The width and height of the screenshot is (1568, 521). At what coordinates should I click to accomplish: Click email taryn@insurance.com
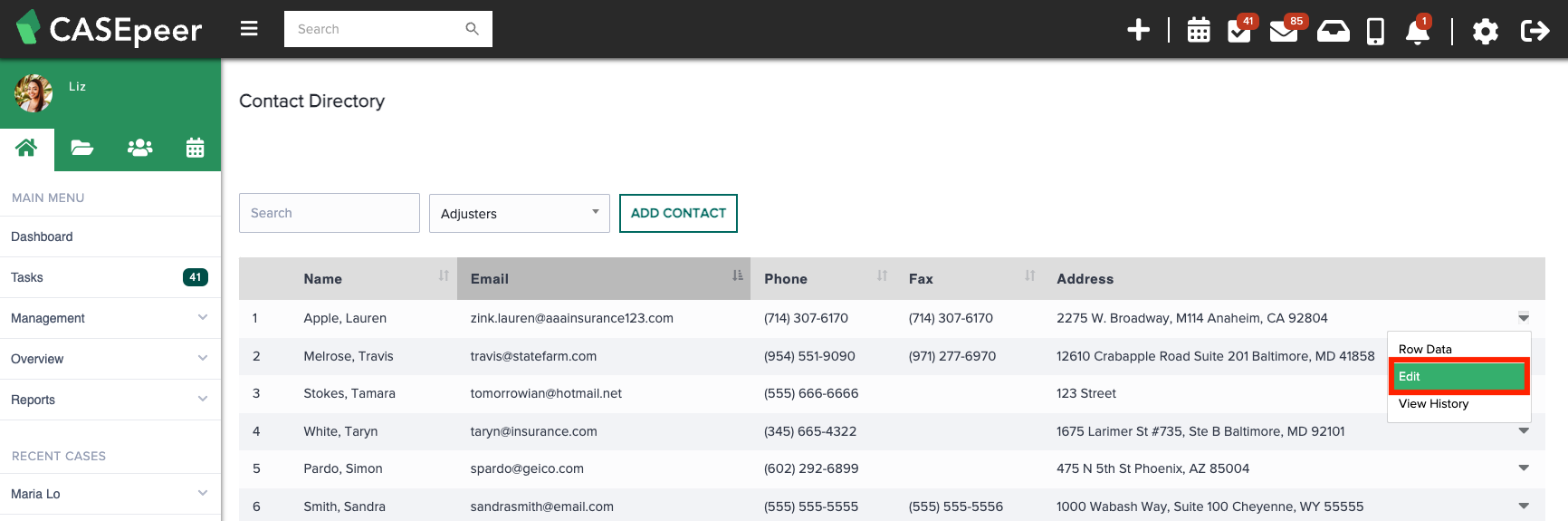[533, 431]
